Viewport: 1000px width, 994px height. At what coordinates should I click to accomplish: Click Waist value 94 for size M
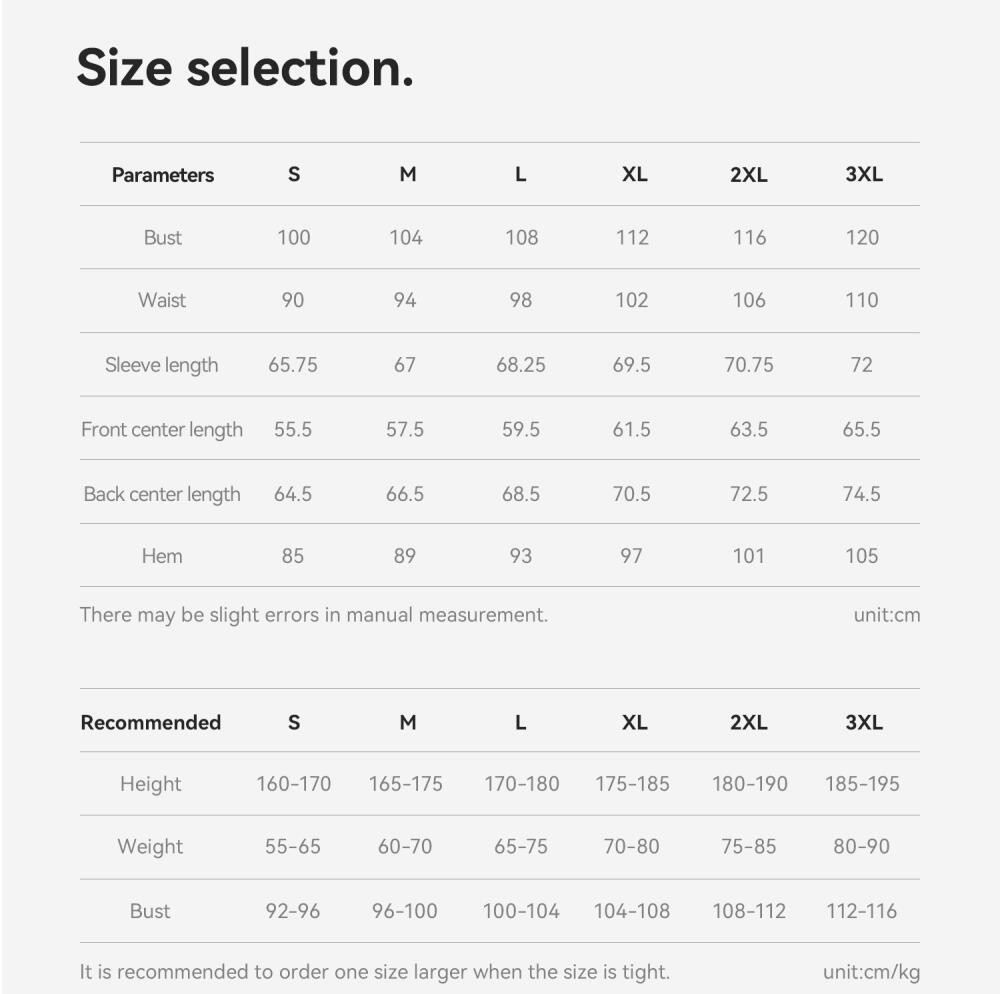[404, 300]
